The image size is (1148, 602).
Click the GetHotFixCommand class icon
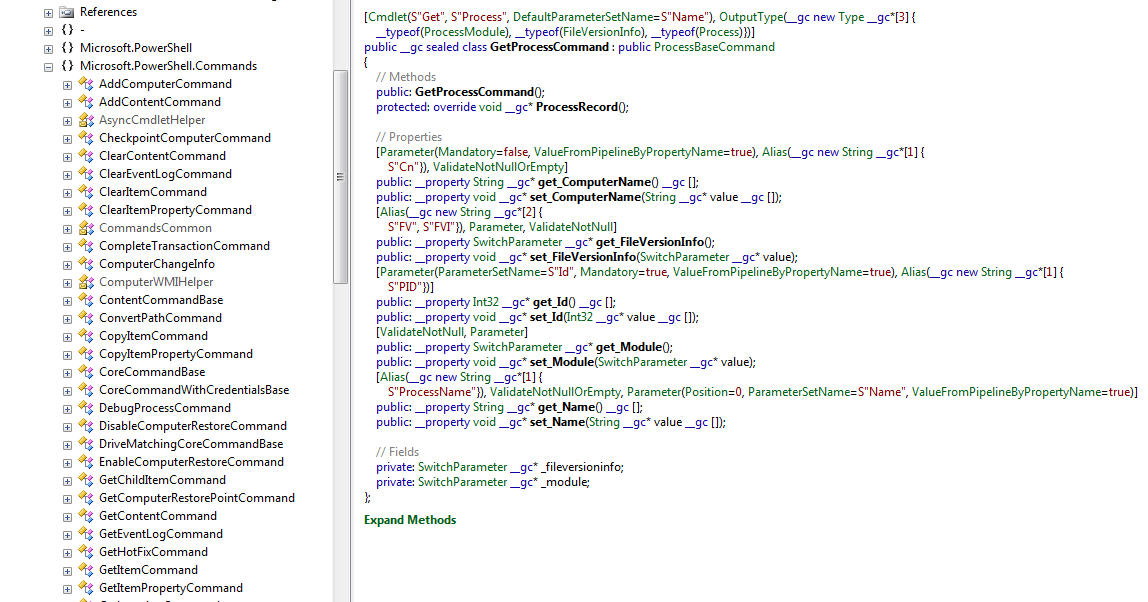pos(86,551)
